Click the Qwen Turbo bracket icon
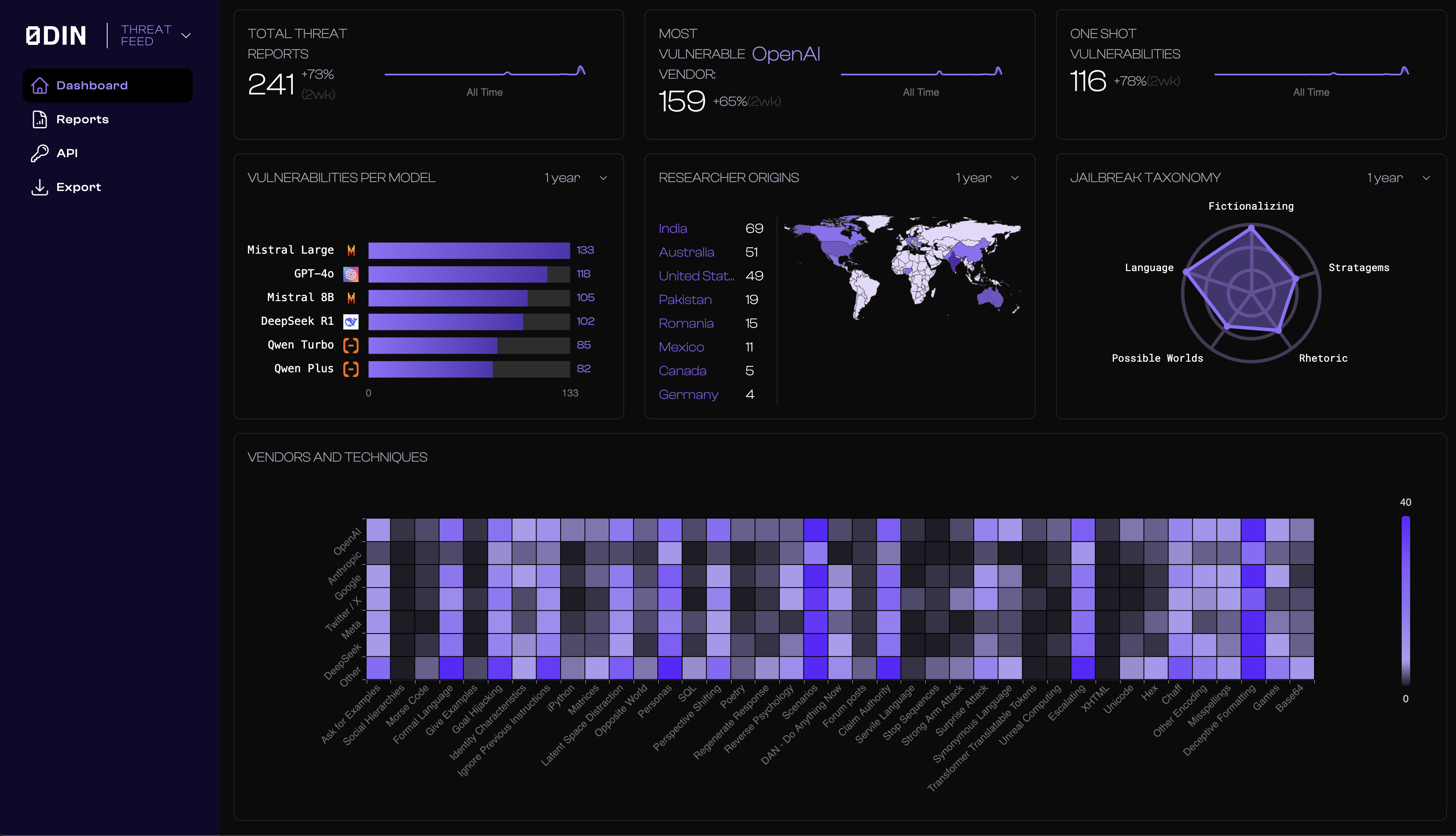 351,345
